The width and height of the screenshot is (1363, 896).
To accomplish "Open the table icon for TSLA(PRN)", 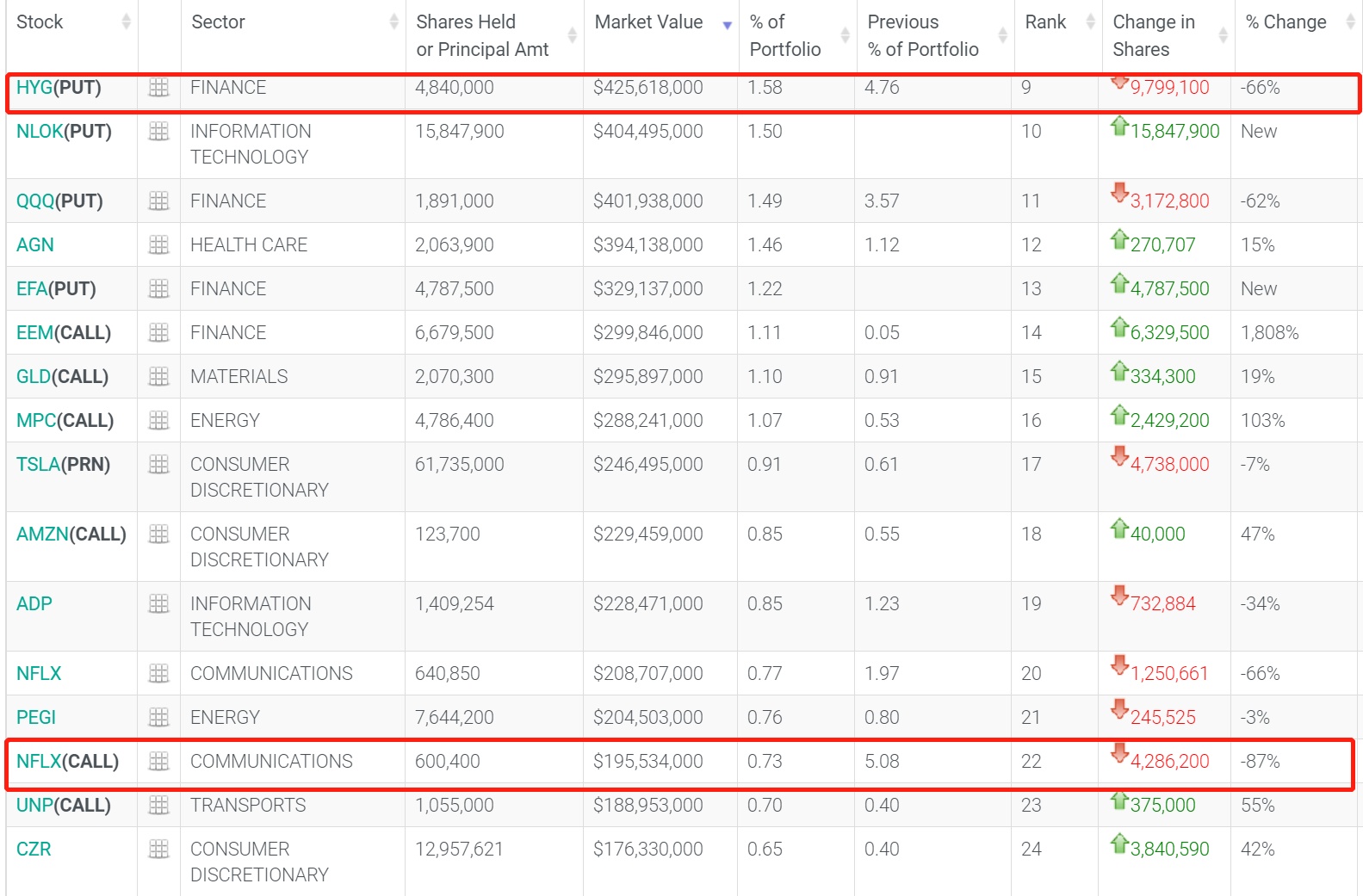I will (158, 465).
